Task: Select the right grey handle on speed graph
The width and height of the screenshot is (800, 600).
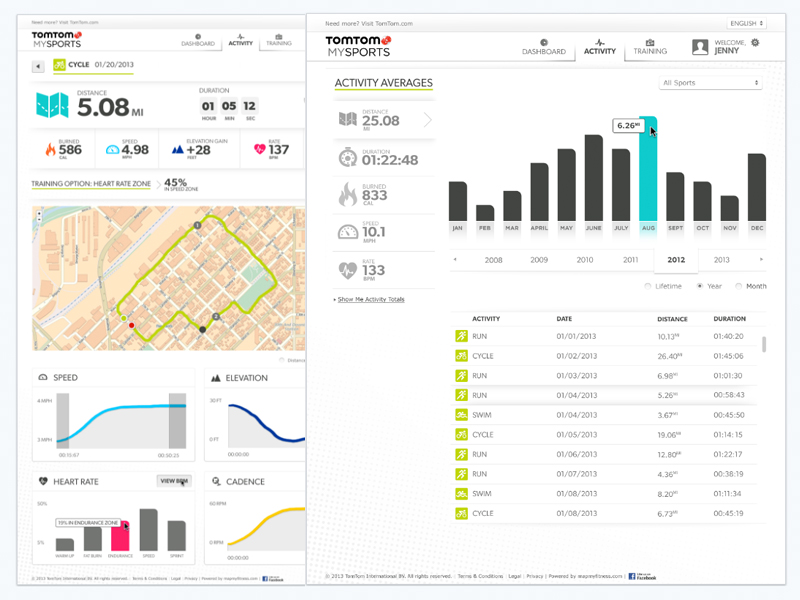Action: click(178, 420)
